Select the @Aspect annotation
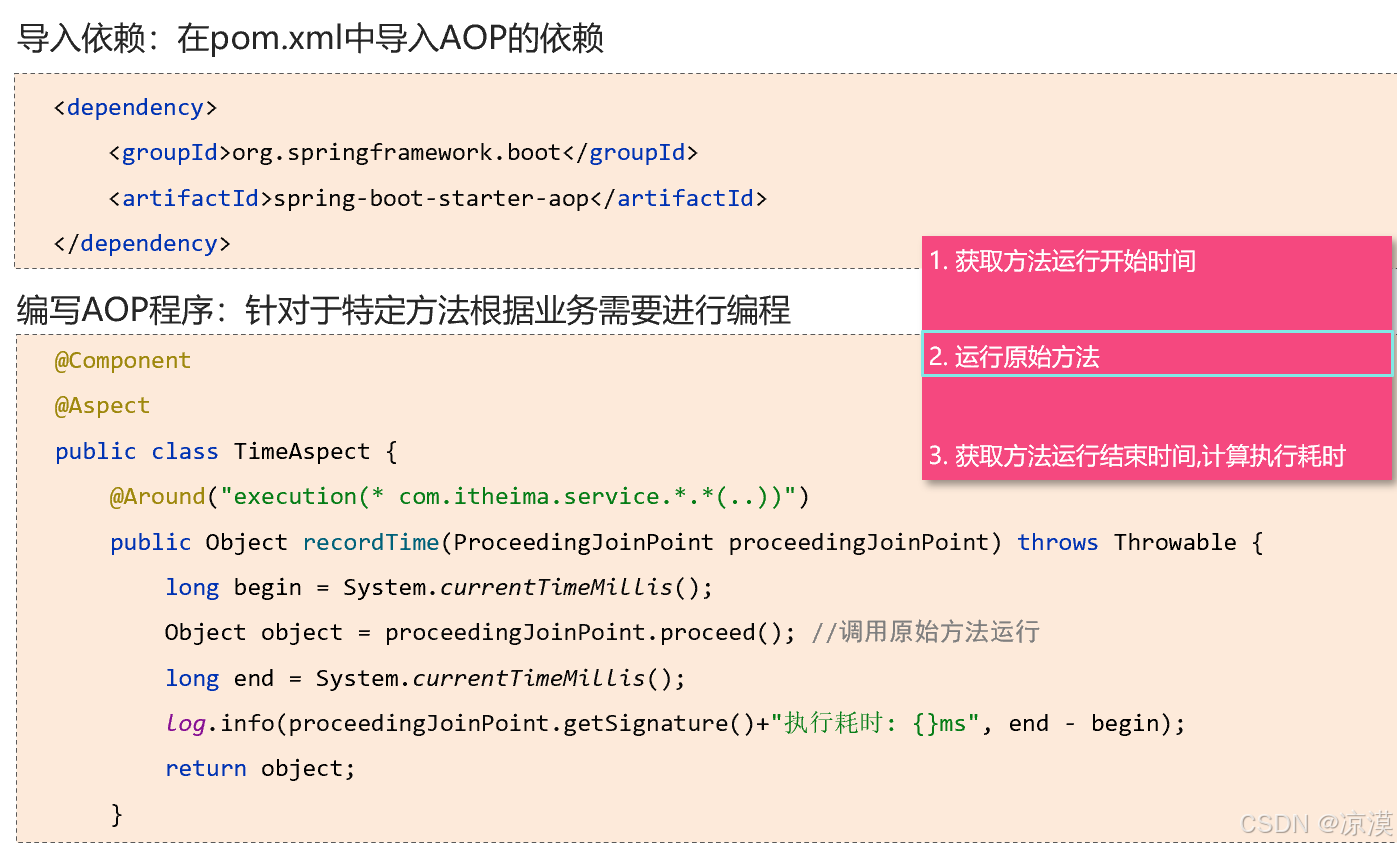The width and height of the screenshot is (1397, 847). pyautogui.click(x=101, y=405)
